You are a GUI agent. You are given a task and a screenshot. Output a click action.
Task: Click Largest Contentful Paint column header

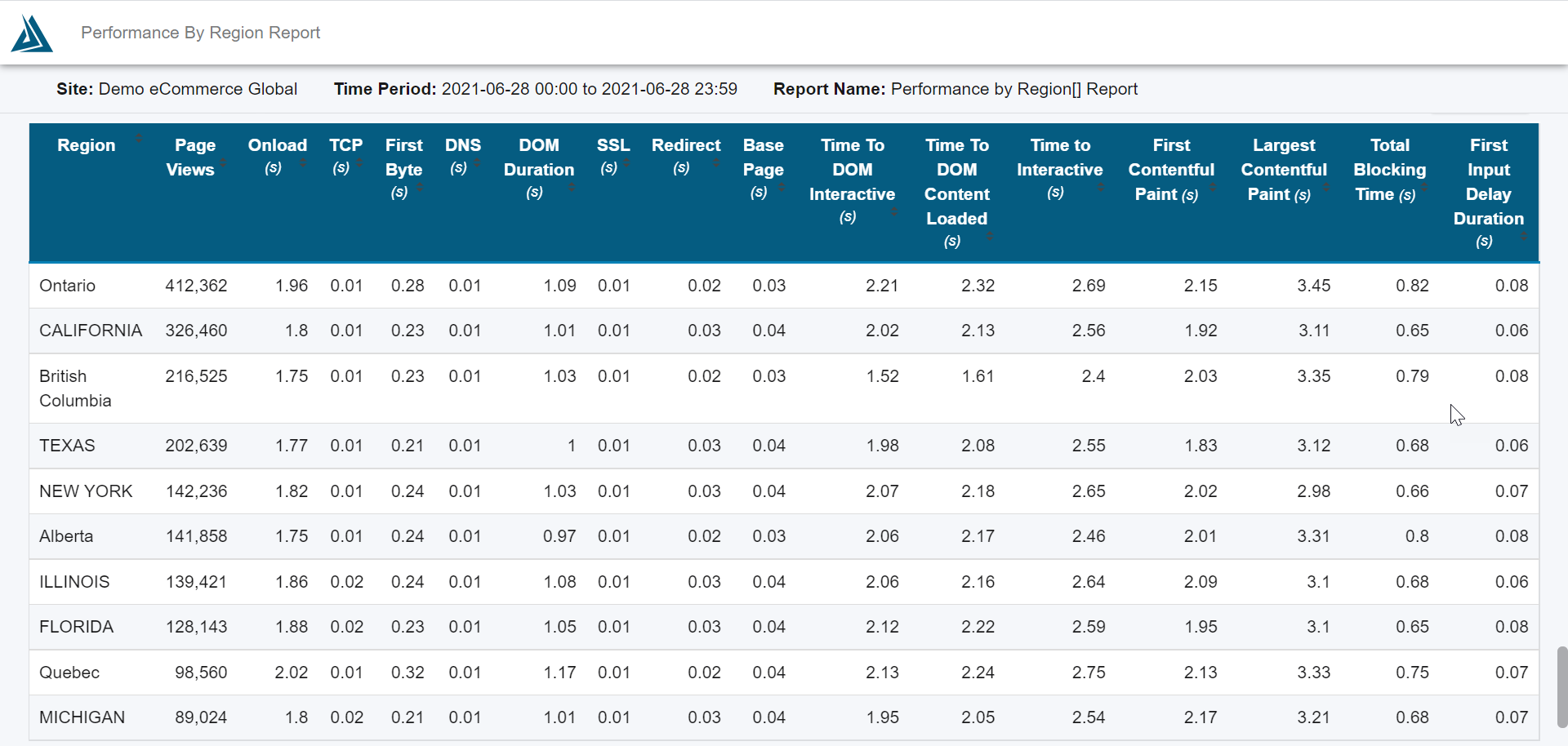point(1284,169)
